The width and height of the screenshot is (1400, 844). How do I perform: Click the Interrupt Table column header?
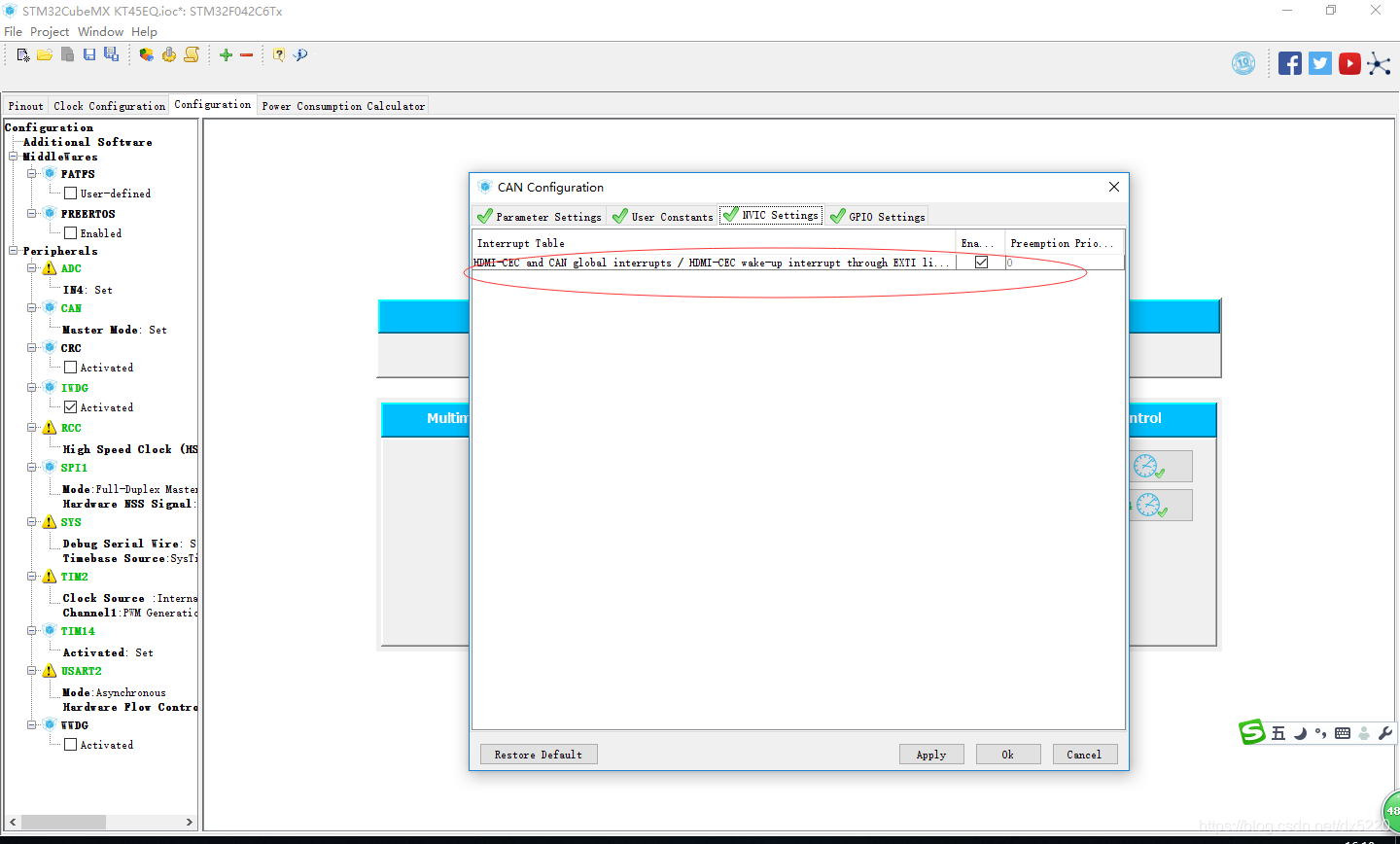715,243
